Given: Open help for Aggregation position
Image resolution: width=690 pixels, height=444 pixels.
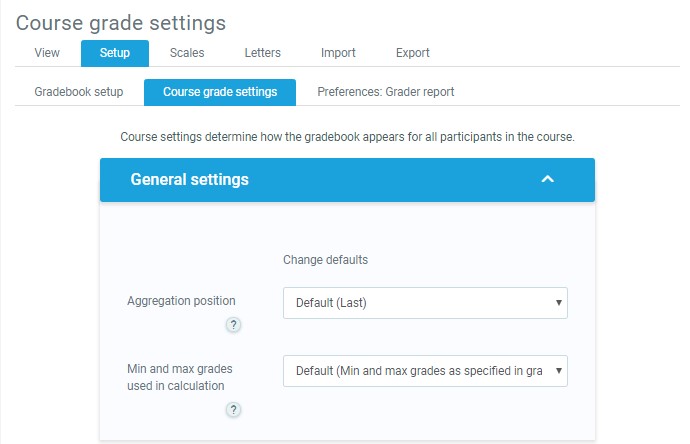Looking at the screenshot, I should pos(233,324).
